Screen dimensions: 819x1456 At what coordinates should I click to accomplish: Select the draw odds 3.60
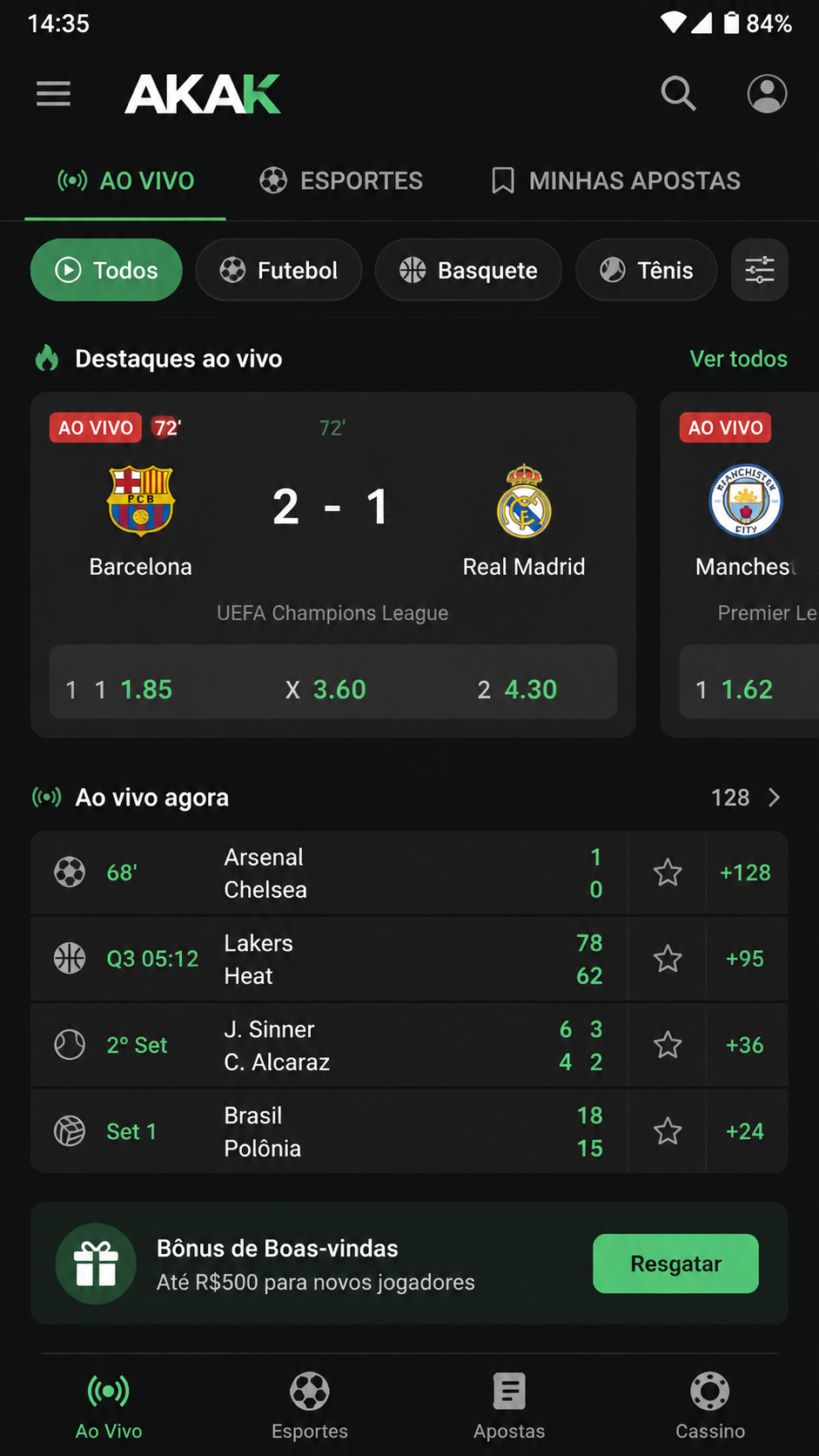click(x=326, y=690)
